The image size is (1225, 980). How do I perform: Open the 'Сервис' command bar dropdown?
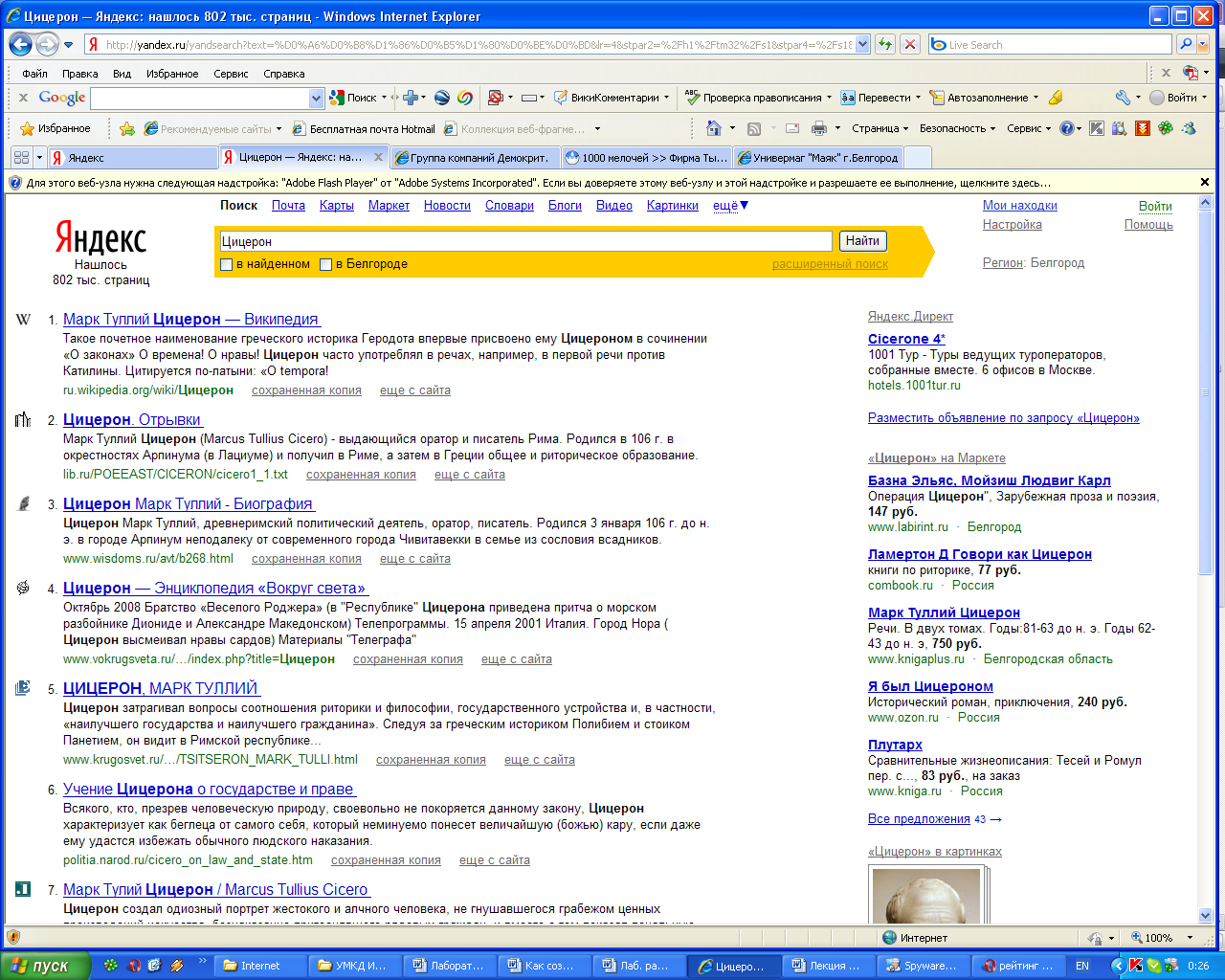1029,128
